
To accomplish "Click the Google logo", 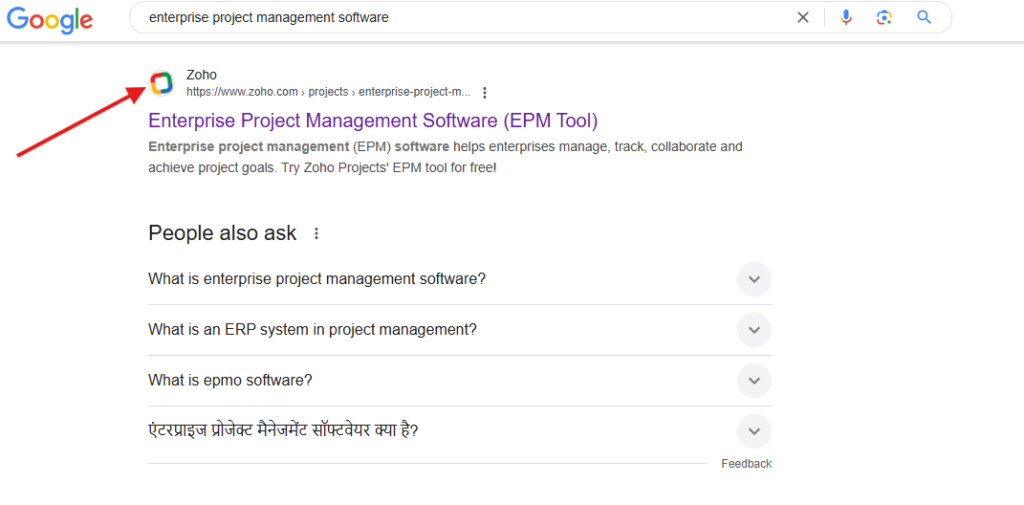I will 50,18.
